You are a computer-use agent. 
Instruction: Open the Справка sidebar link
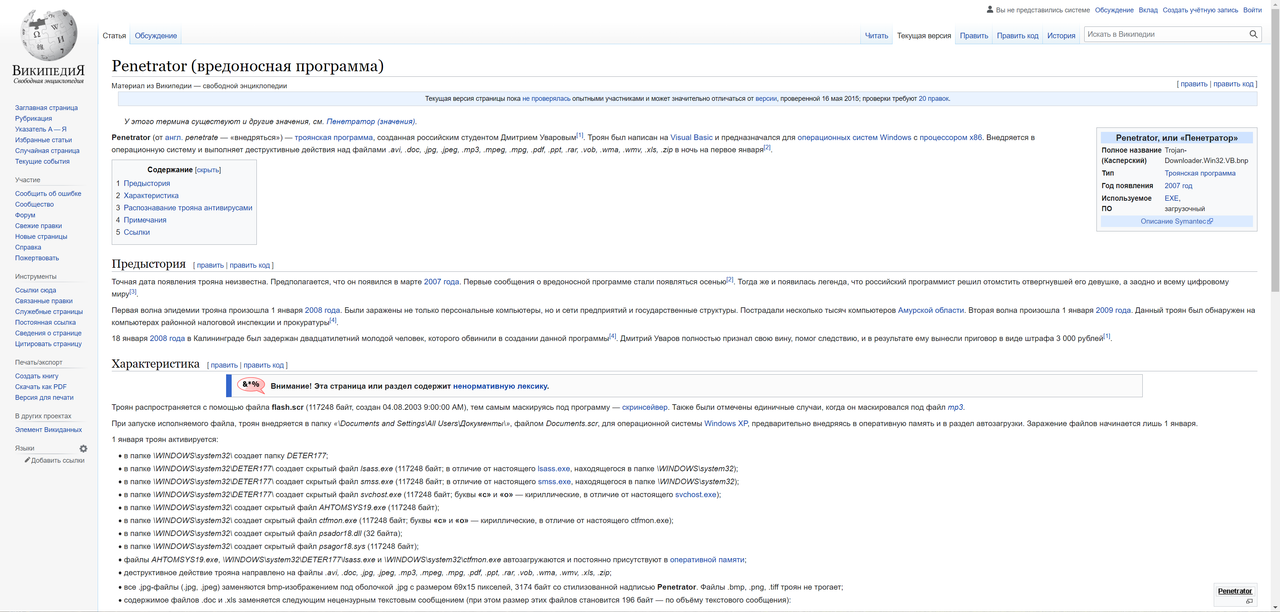tap(28, 247)
